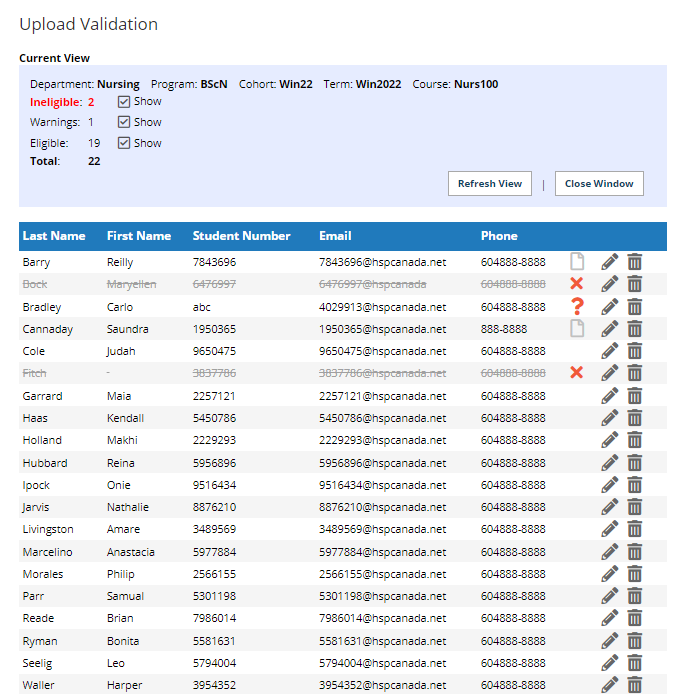This screenshot has width=682, height=694.
Task: Click pencil icon for Haas Kendall
Action: [x=609, y=418]
